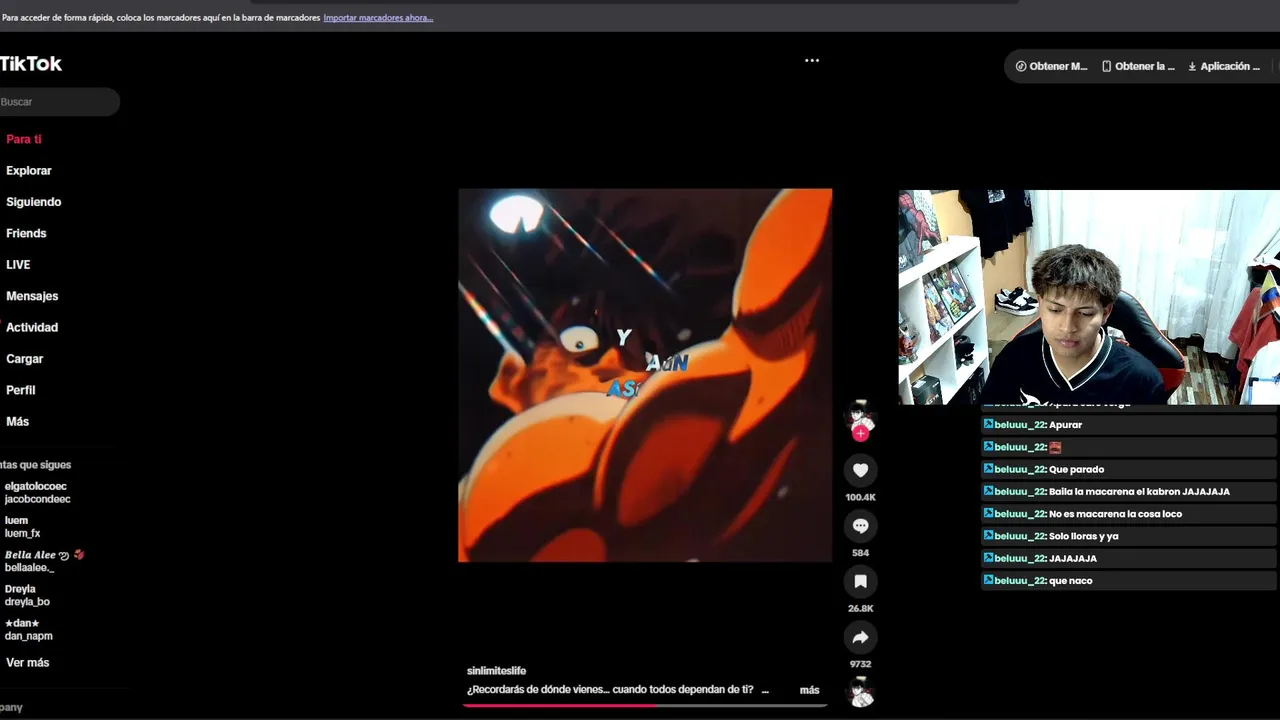Screen dimensions: 1280x720
Task: Click the 26.8K saves count
Action: (860, 608)
